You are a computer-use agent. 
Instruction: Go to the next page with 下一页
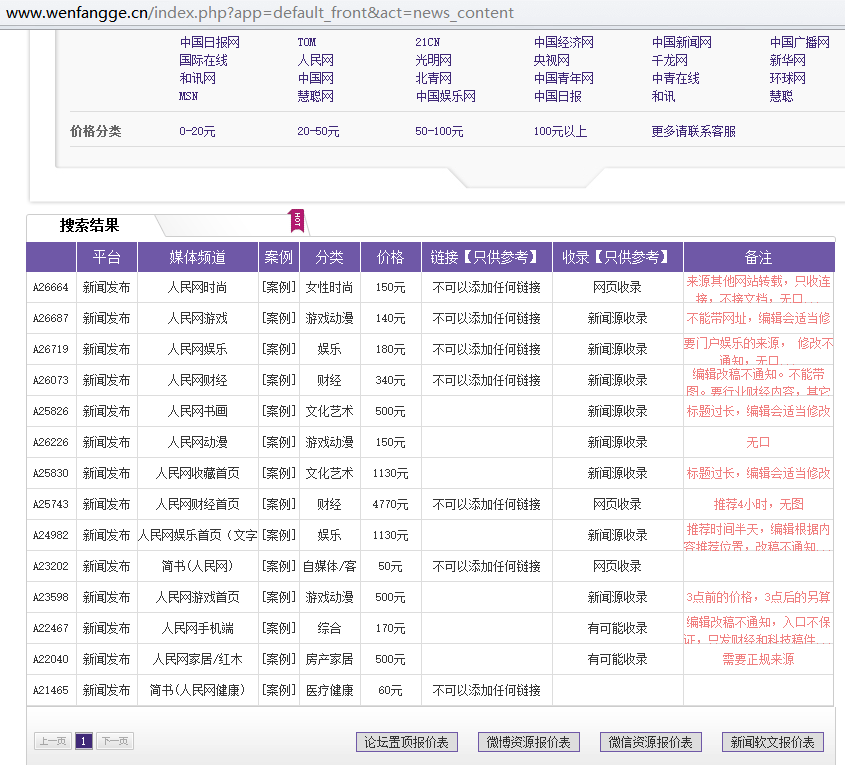click(115, 741)
